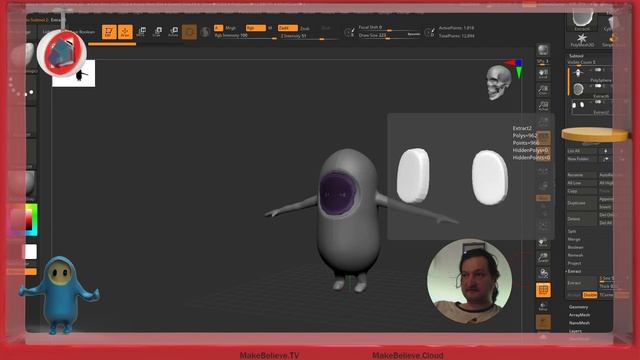Click the brush icon left of ActivePoints
640x360 pixels.
429,32
